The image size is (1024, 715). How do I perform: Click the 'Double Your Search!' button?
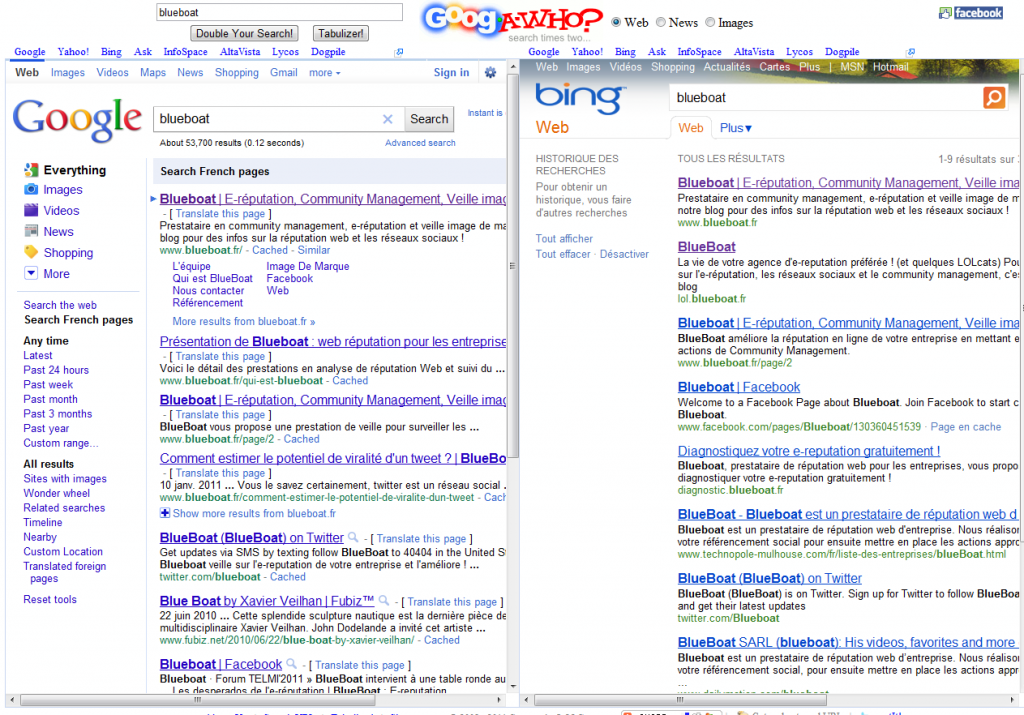click(x=243, y=33)
